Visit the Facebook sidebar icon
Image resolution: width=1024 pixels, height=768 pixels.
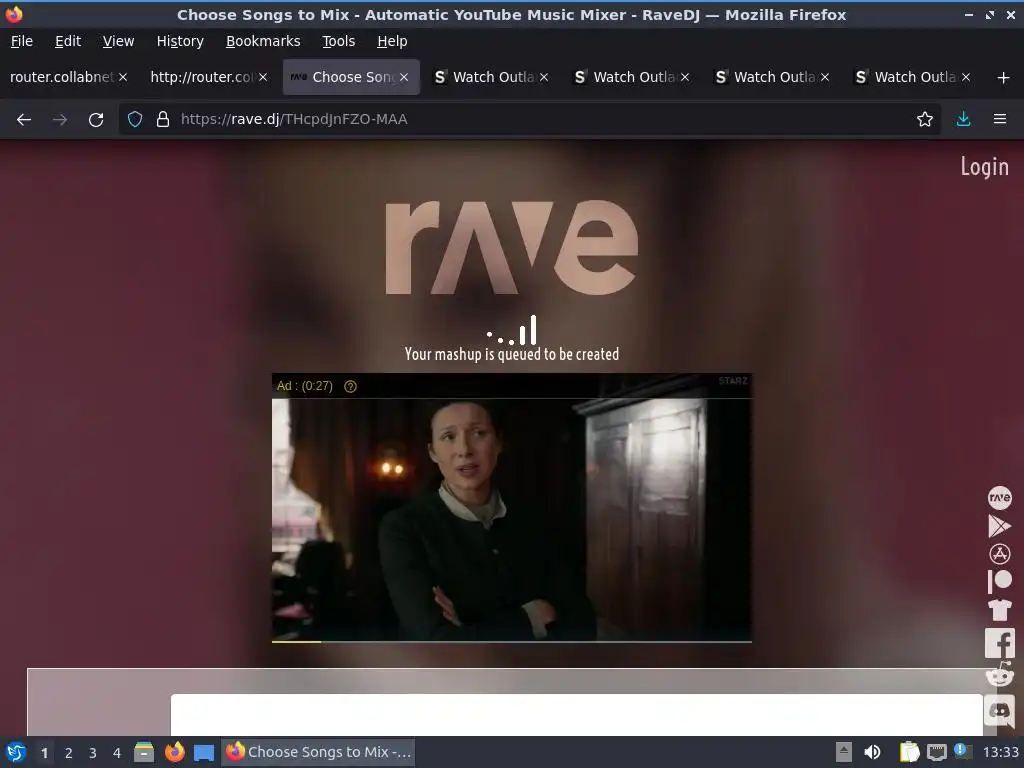tap(999, 643)
